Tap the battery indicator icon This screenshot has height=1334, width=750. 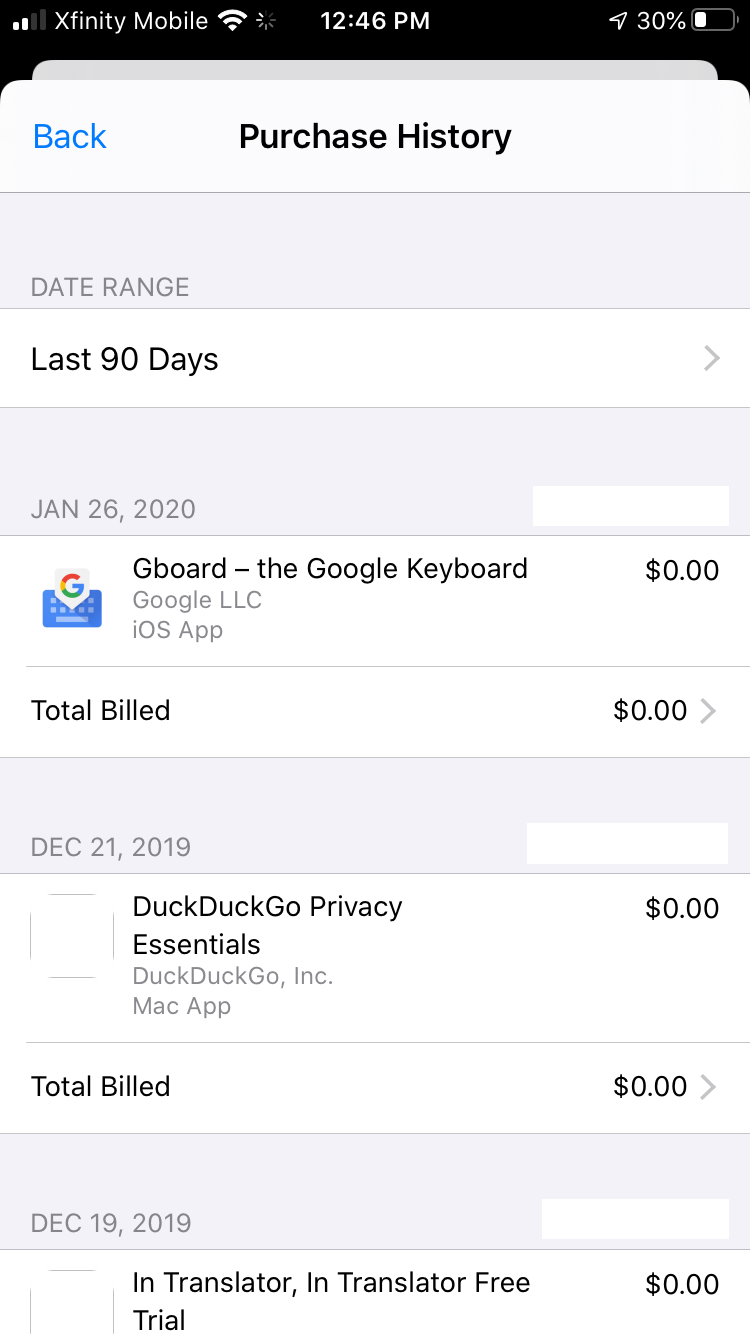click(714, 21)
